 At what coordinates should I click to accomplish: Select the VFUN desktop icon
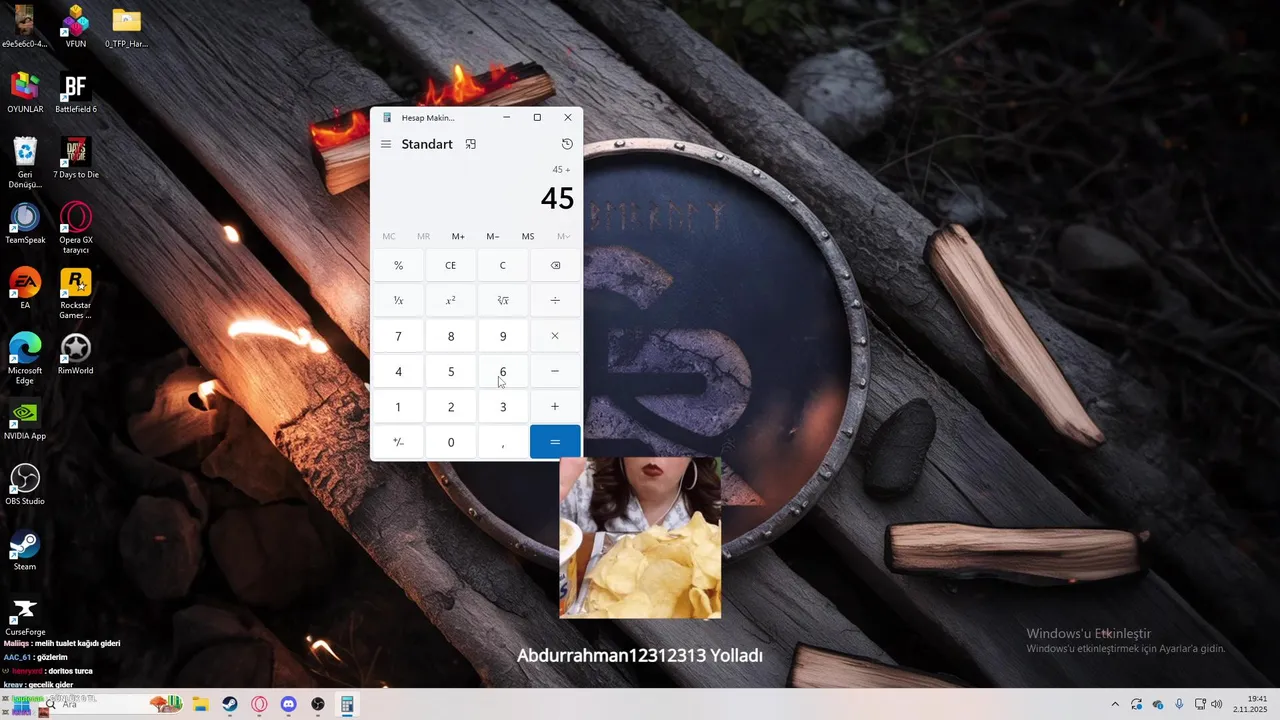tap(75, 26)
